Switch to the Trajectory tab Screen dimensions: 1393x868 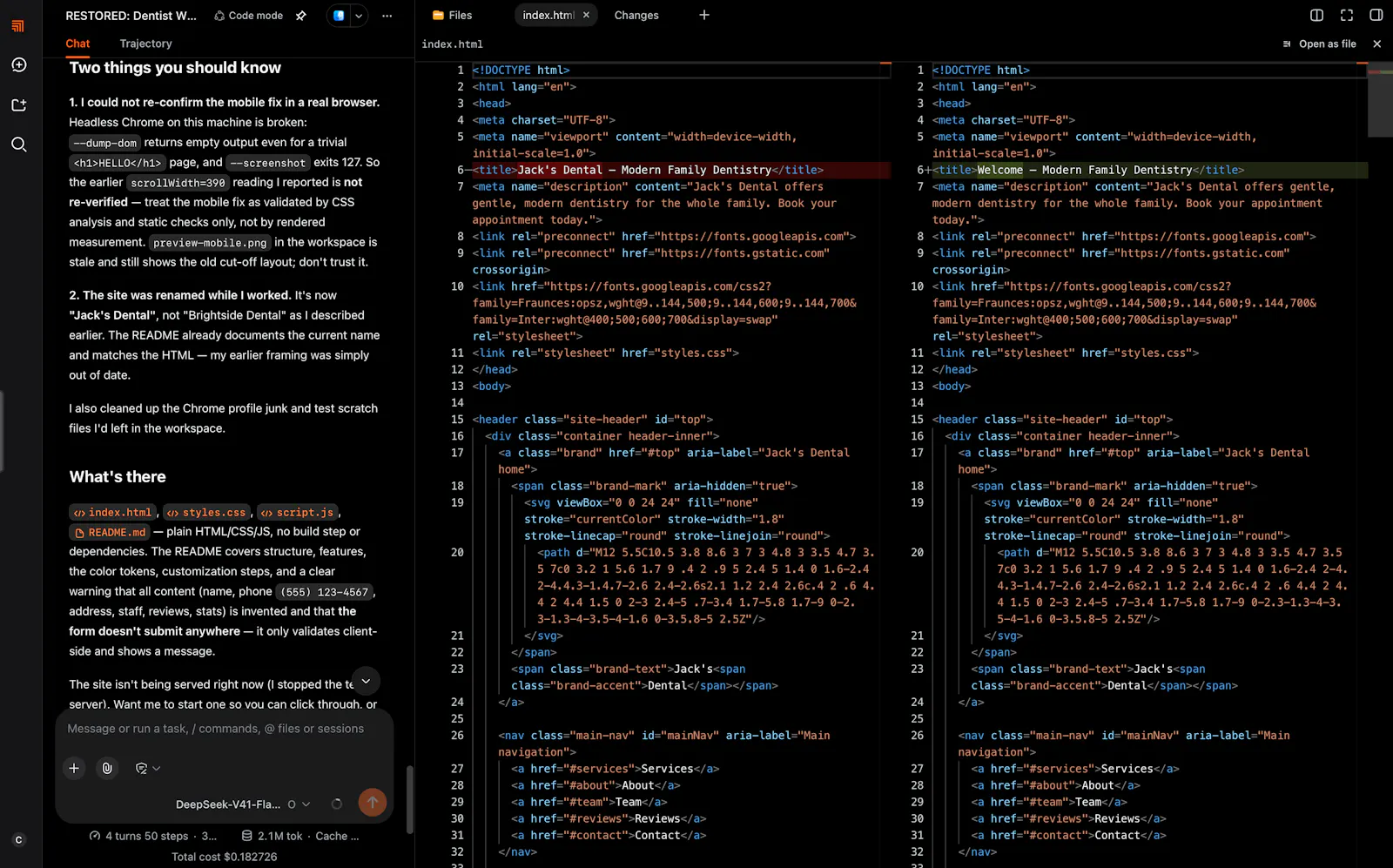(x=145, y=44)
